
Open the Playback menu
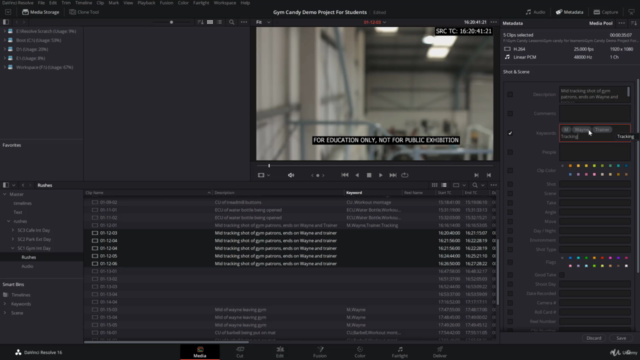pos(146,3)
